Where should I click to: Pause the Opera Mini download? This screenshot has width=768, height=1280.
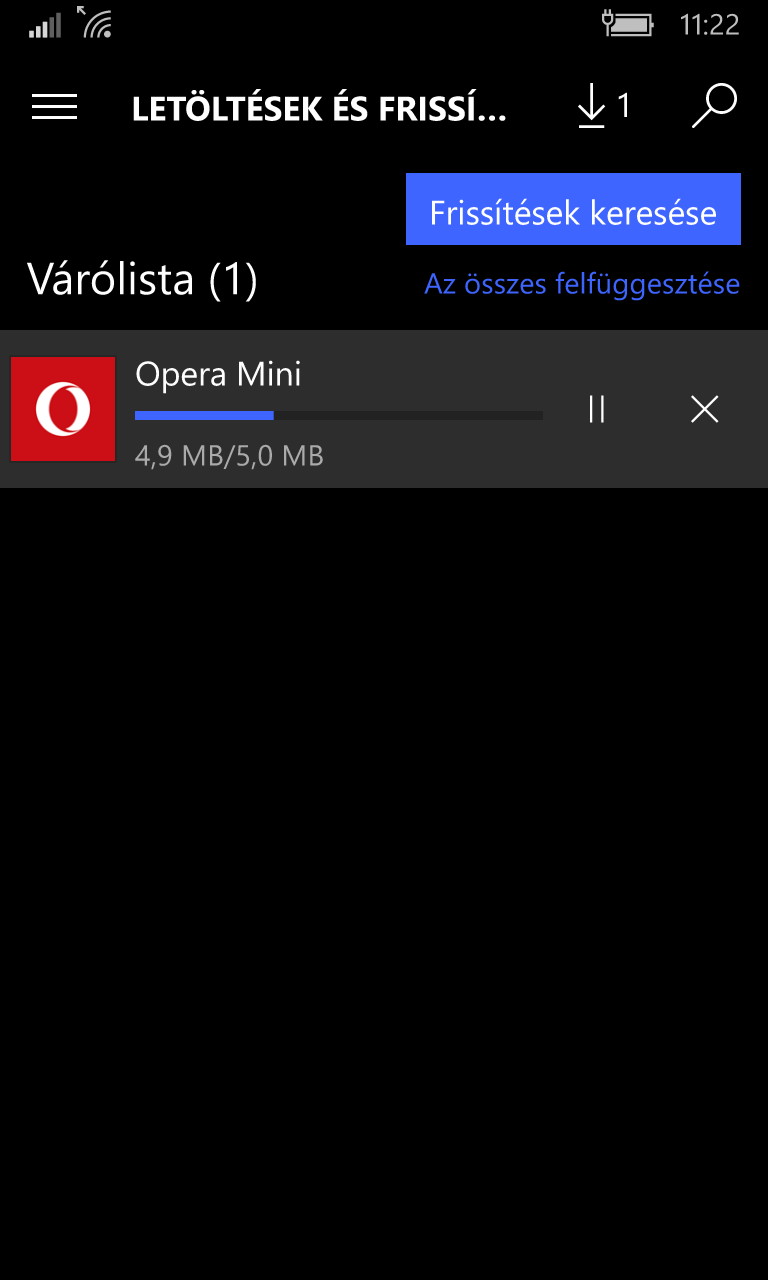point(597,409)
